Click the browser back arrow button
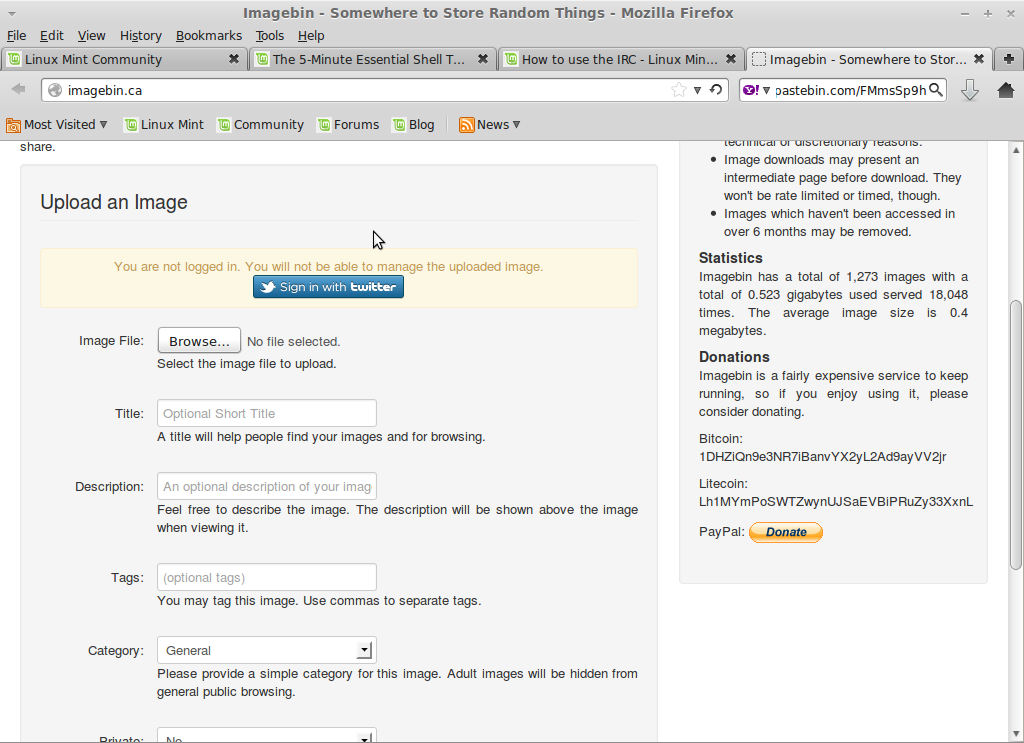1024x743 pixels. 18,89
